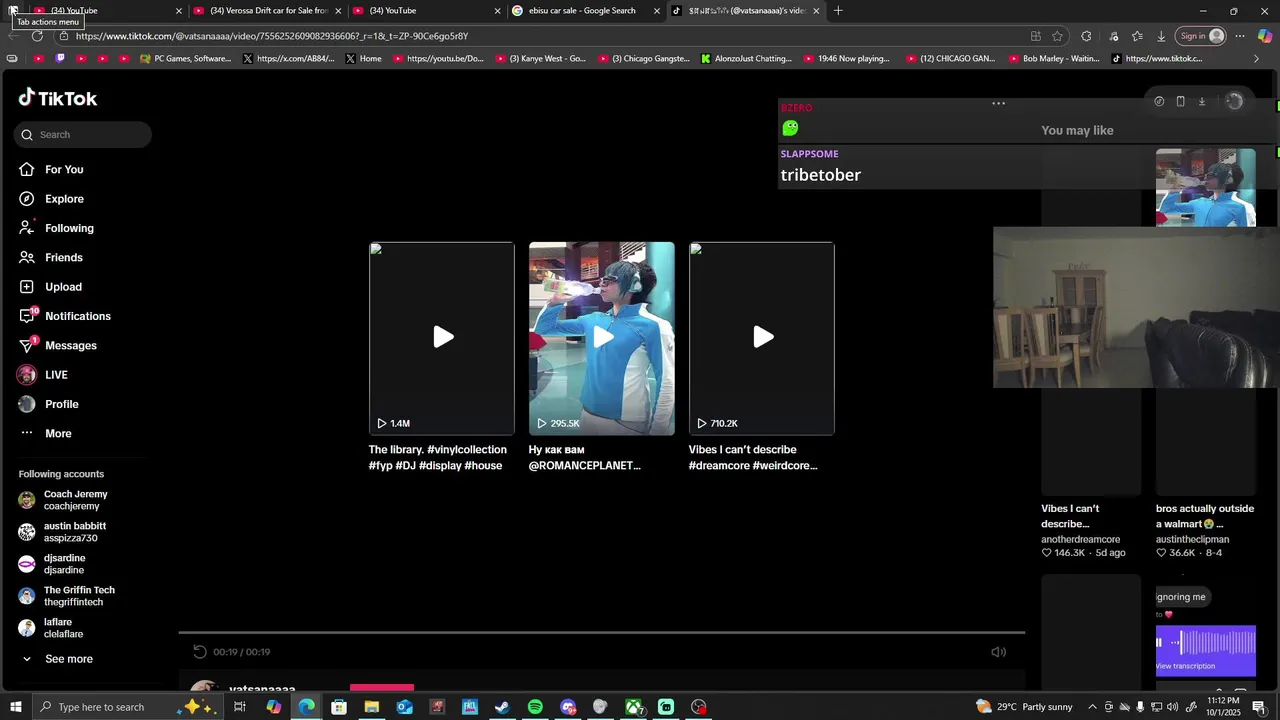Add this page to favorites star
1280x720 pixels.
1057,36
